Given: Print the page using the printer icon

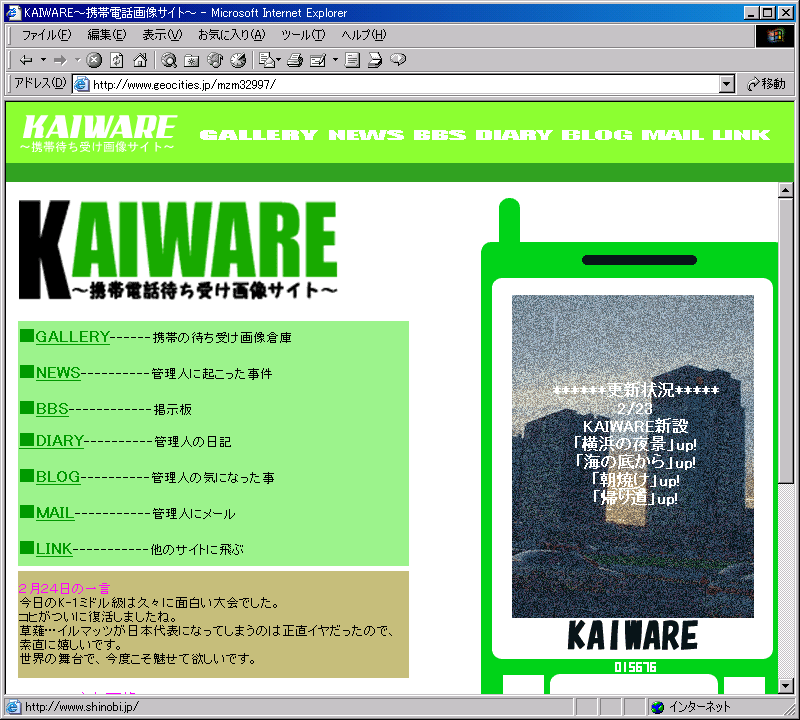Looking at the screenshot, I should tap(295, 60).
